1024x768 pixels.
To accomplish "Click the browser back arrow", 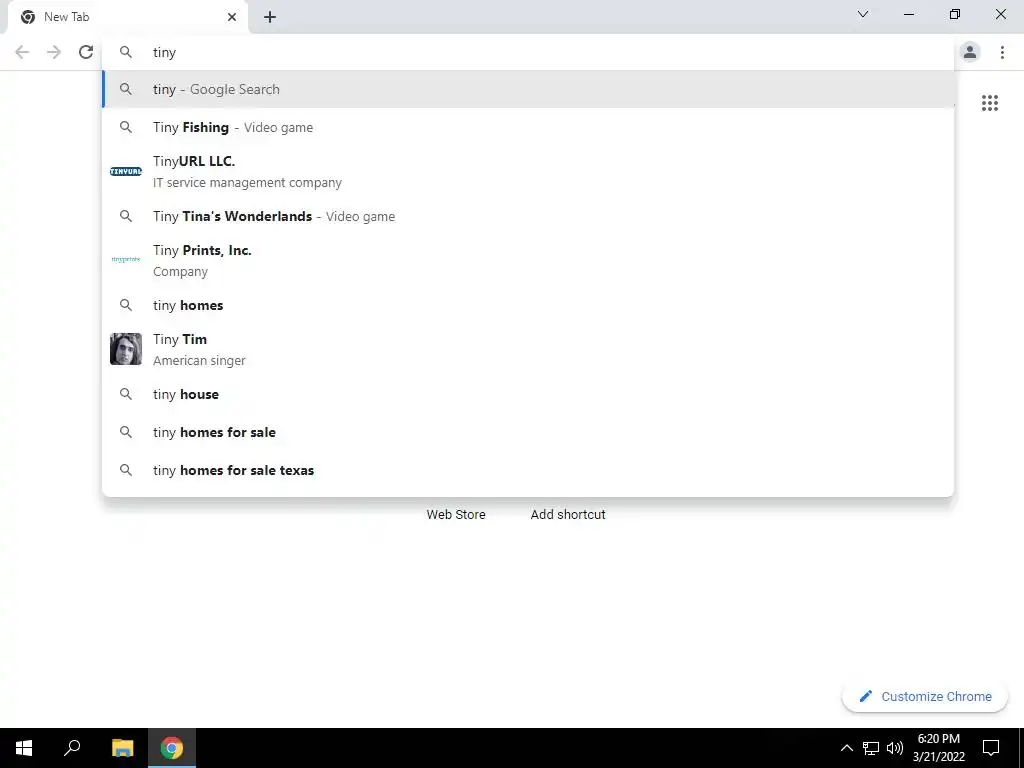I will (22, 52).
